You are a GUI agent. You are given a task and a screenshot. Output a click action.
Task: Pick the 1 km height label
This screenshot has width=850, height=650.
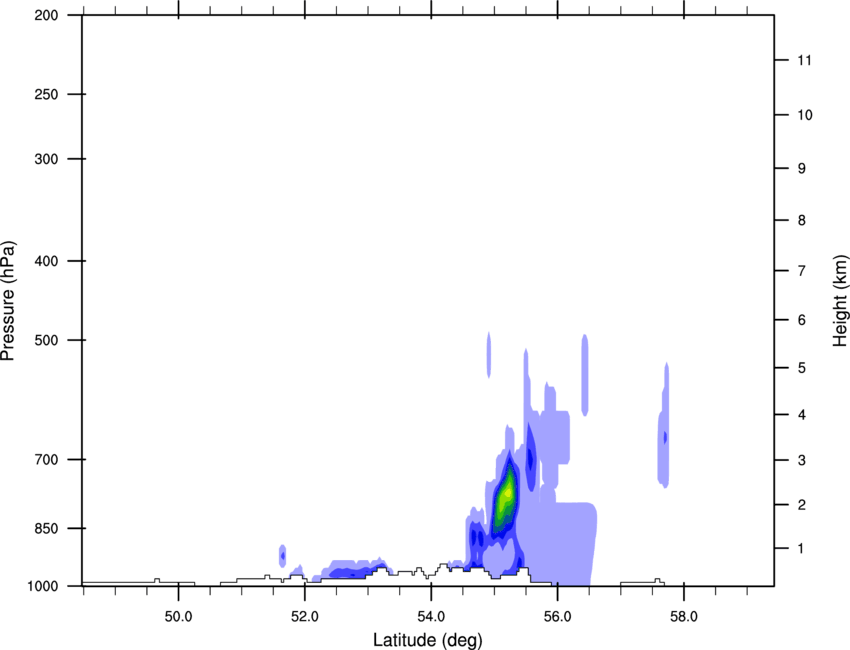(801, 549)
